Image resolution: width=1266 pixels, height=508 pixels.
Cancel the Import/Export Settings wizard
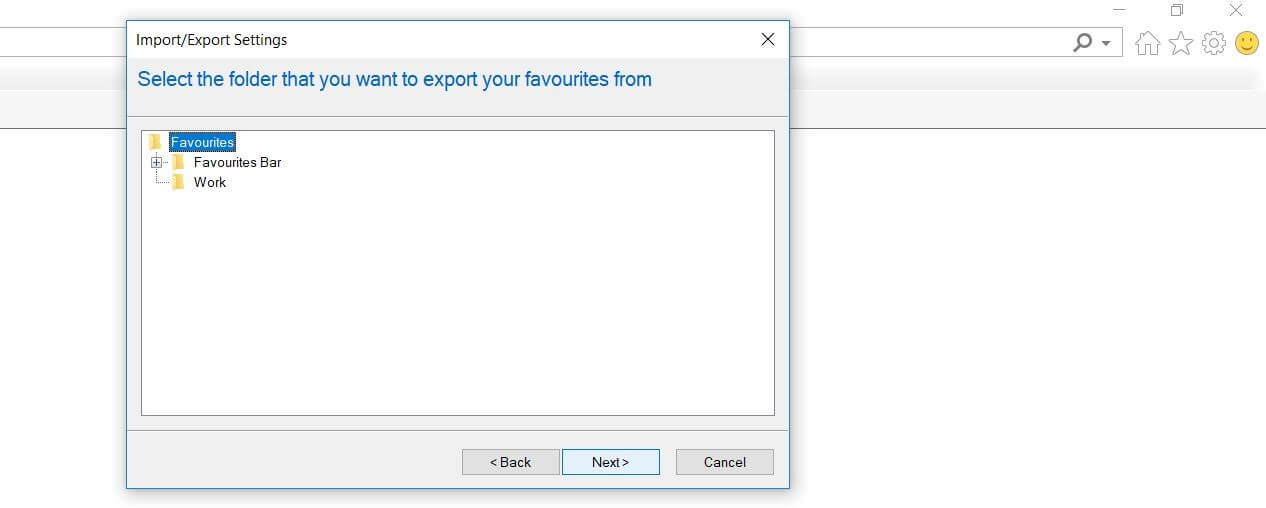[x=725, y=462]
